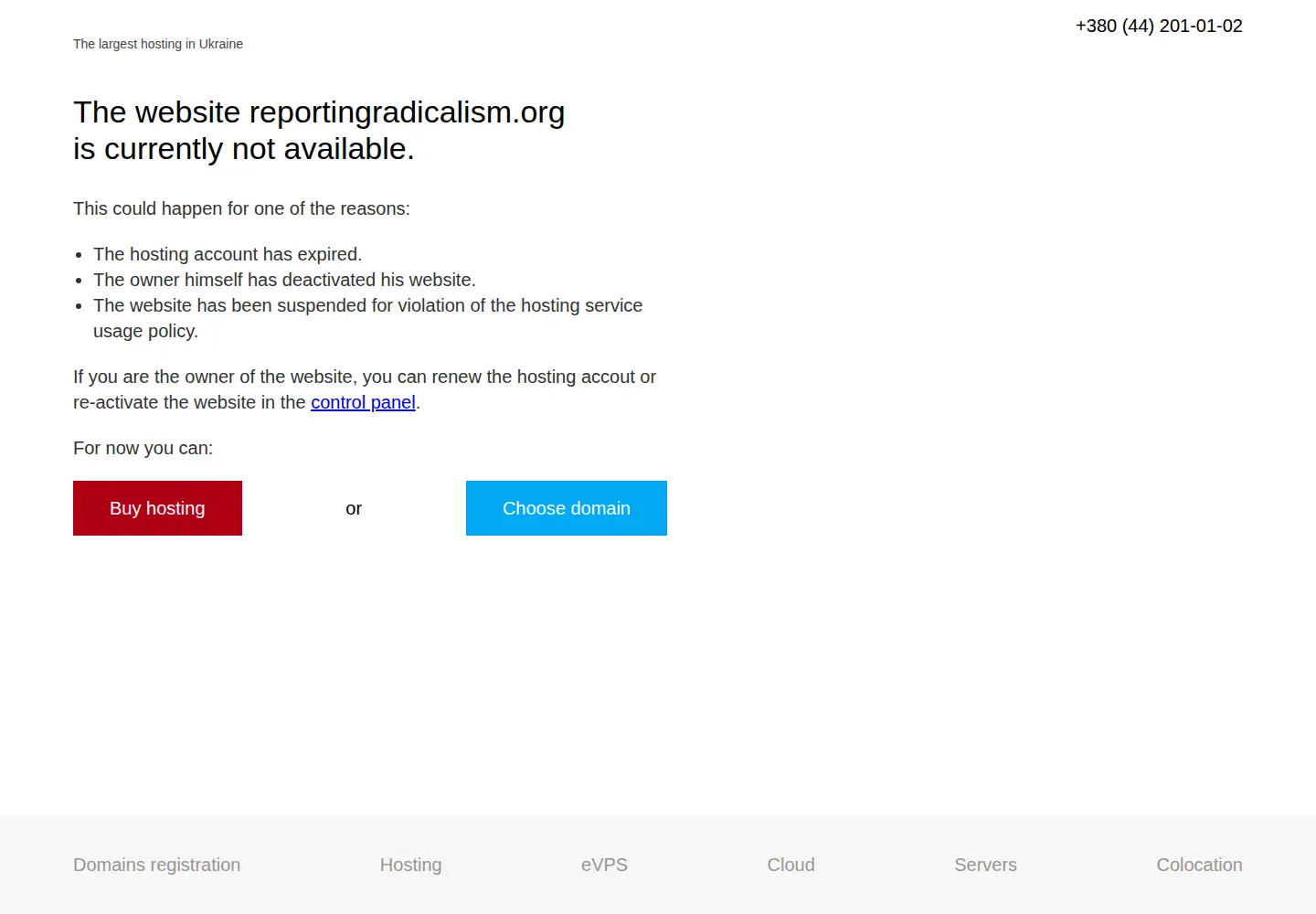Open Domains registration in footer

[x=156, y=865]
